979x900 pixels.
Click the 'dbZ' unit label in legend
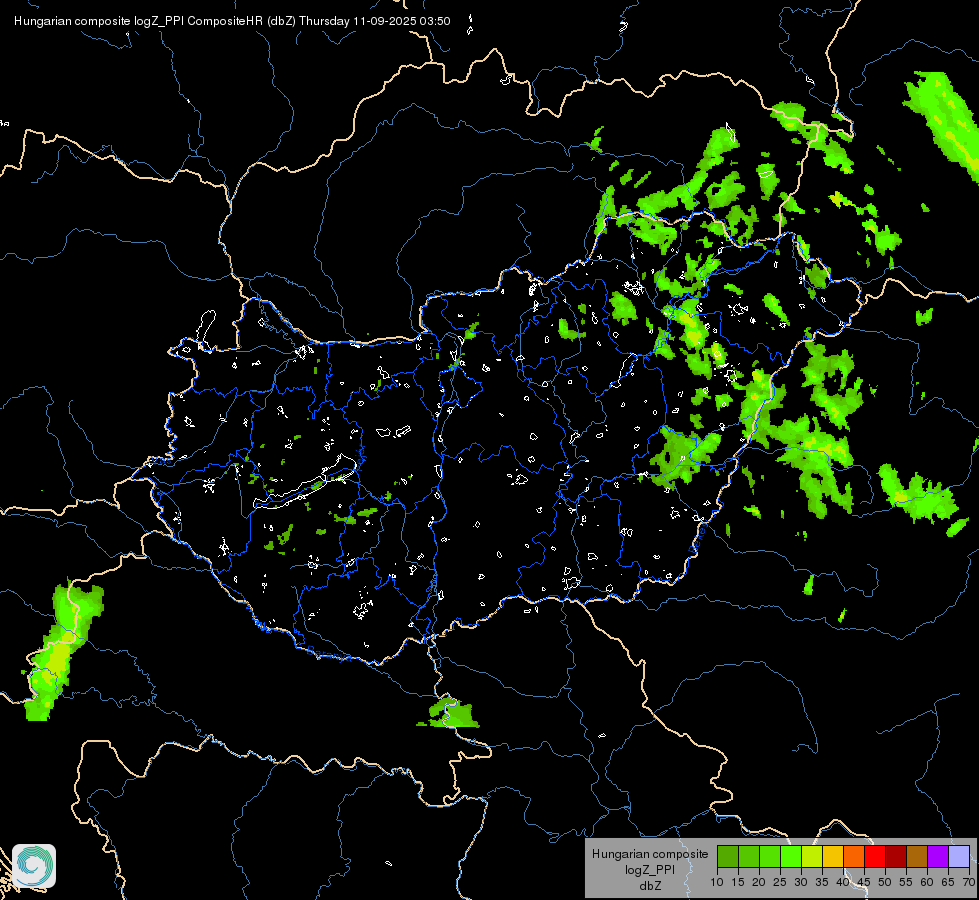(x=650, y=886)
